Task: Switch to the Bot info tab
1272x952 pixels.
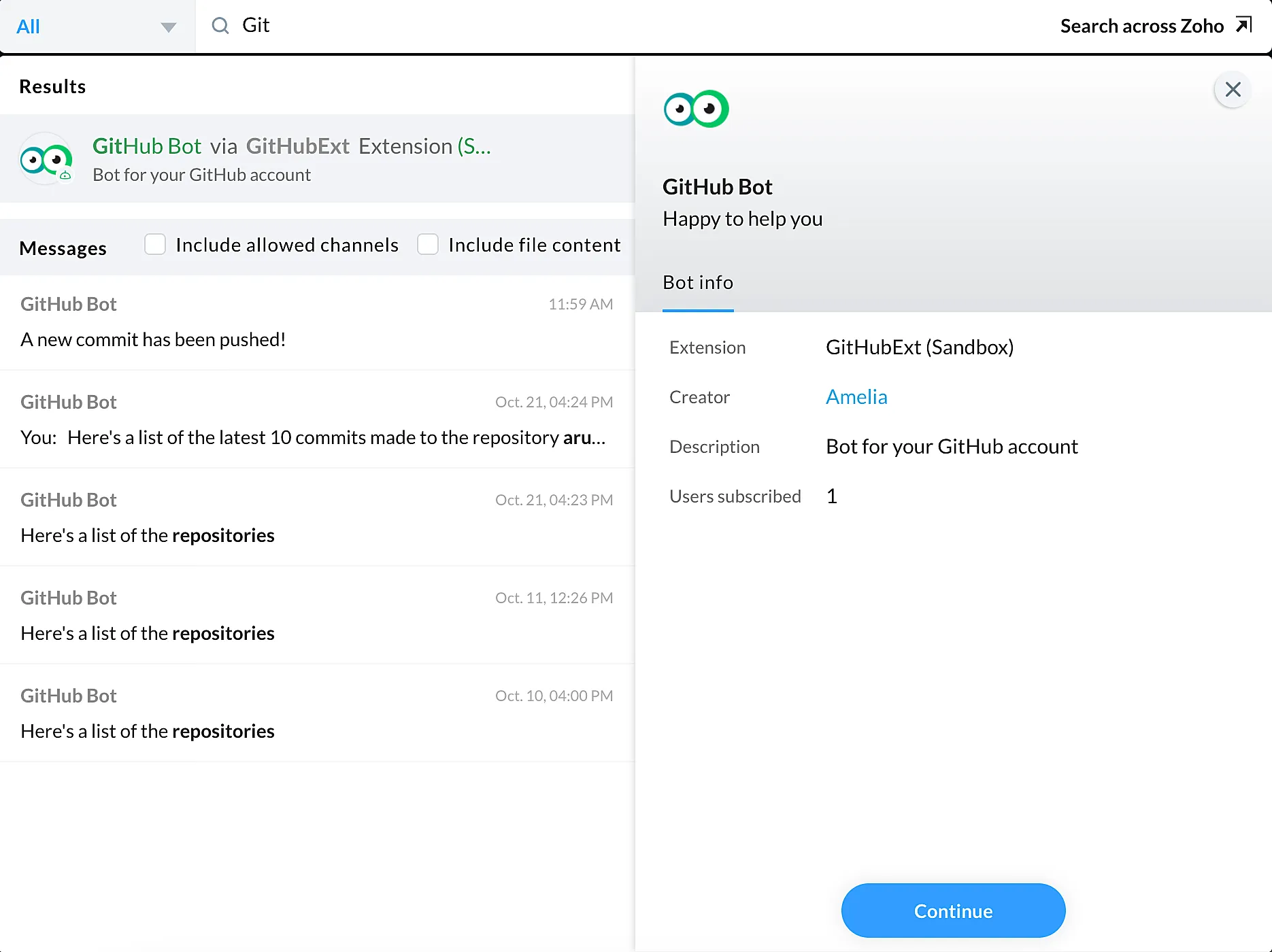Action: click(x=698, y=283)
